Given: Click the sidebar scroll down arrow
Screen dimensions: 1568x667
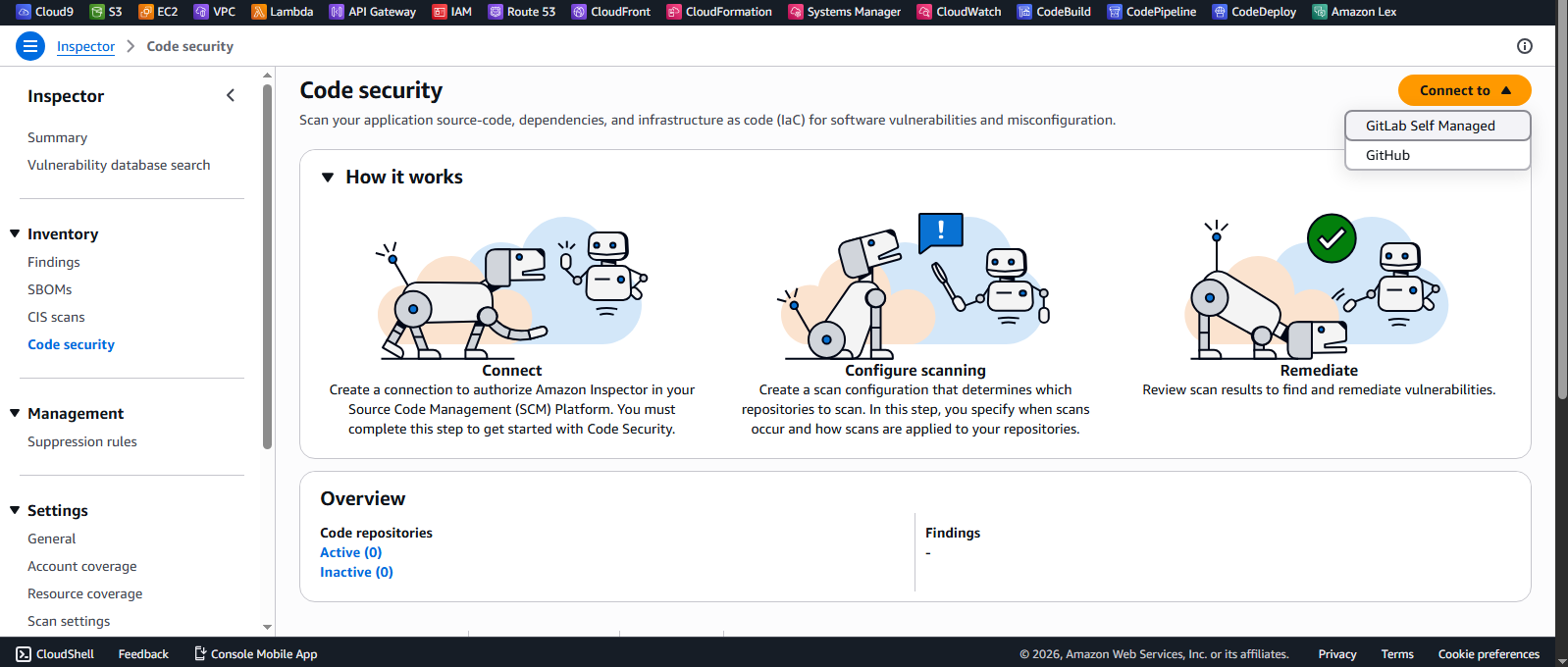Looking at the screenshot, I should [267, 627].
